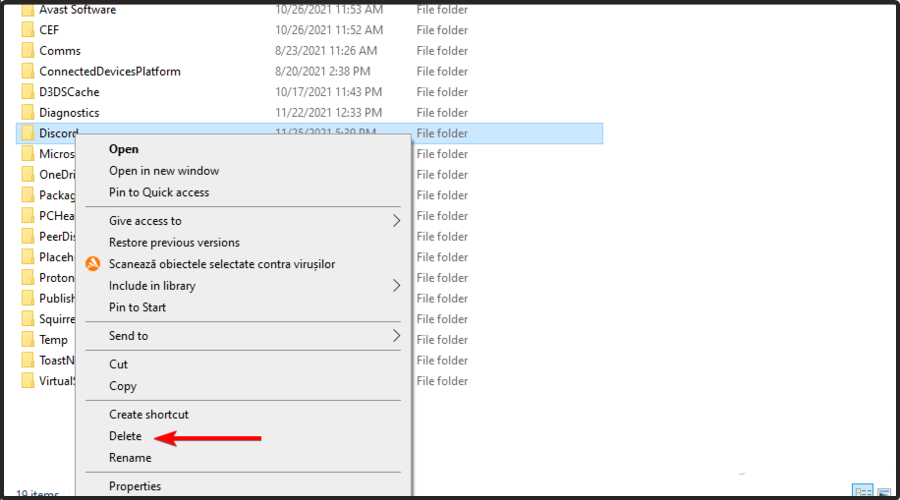Click Open in new window
This screenshot has height=500, width=900.
164,171
